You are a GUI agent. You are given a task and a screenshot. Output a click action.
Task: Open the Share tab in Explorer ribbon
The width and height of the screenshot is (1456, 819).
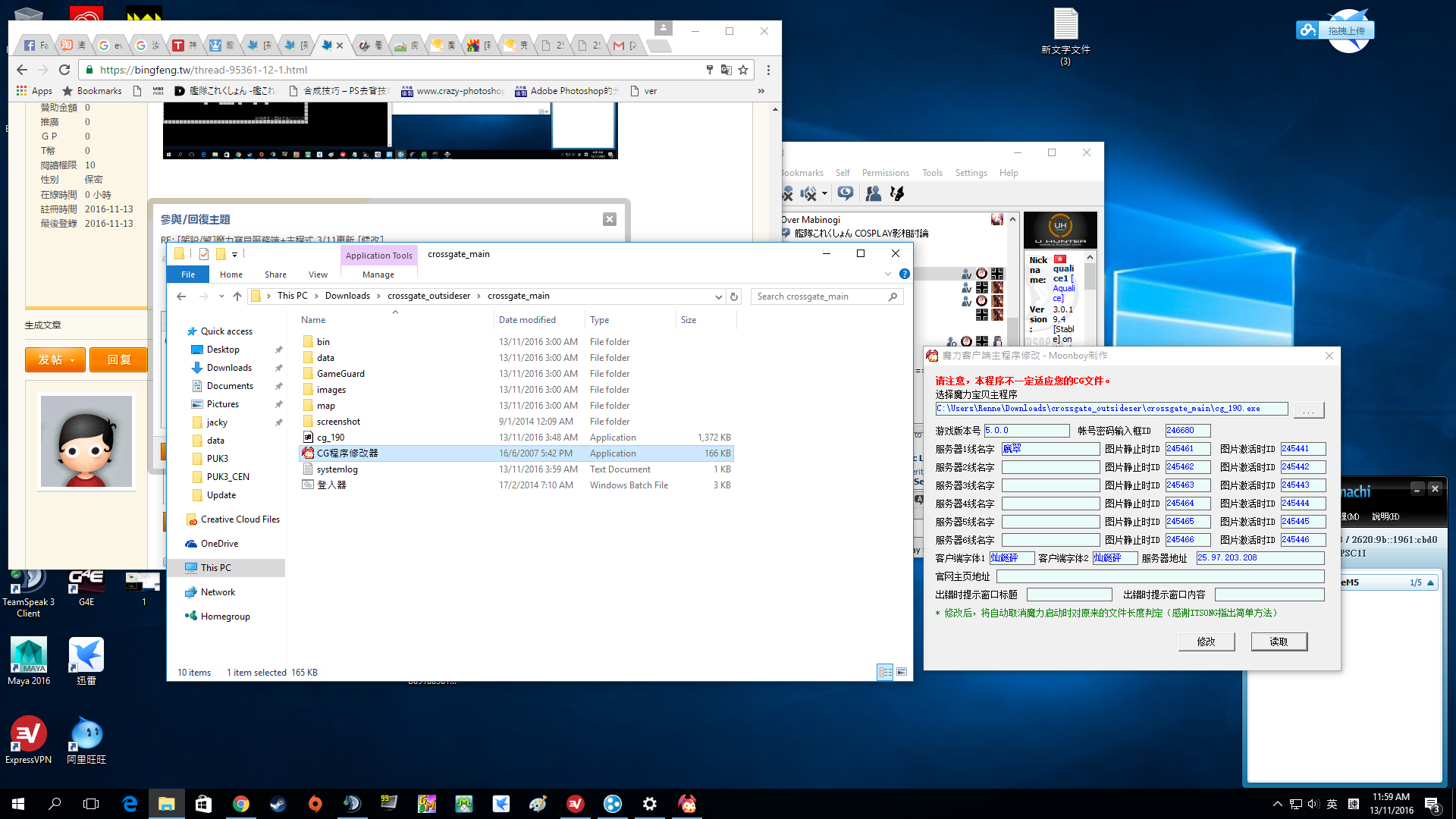(x=275, y=275)
